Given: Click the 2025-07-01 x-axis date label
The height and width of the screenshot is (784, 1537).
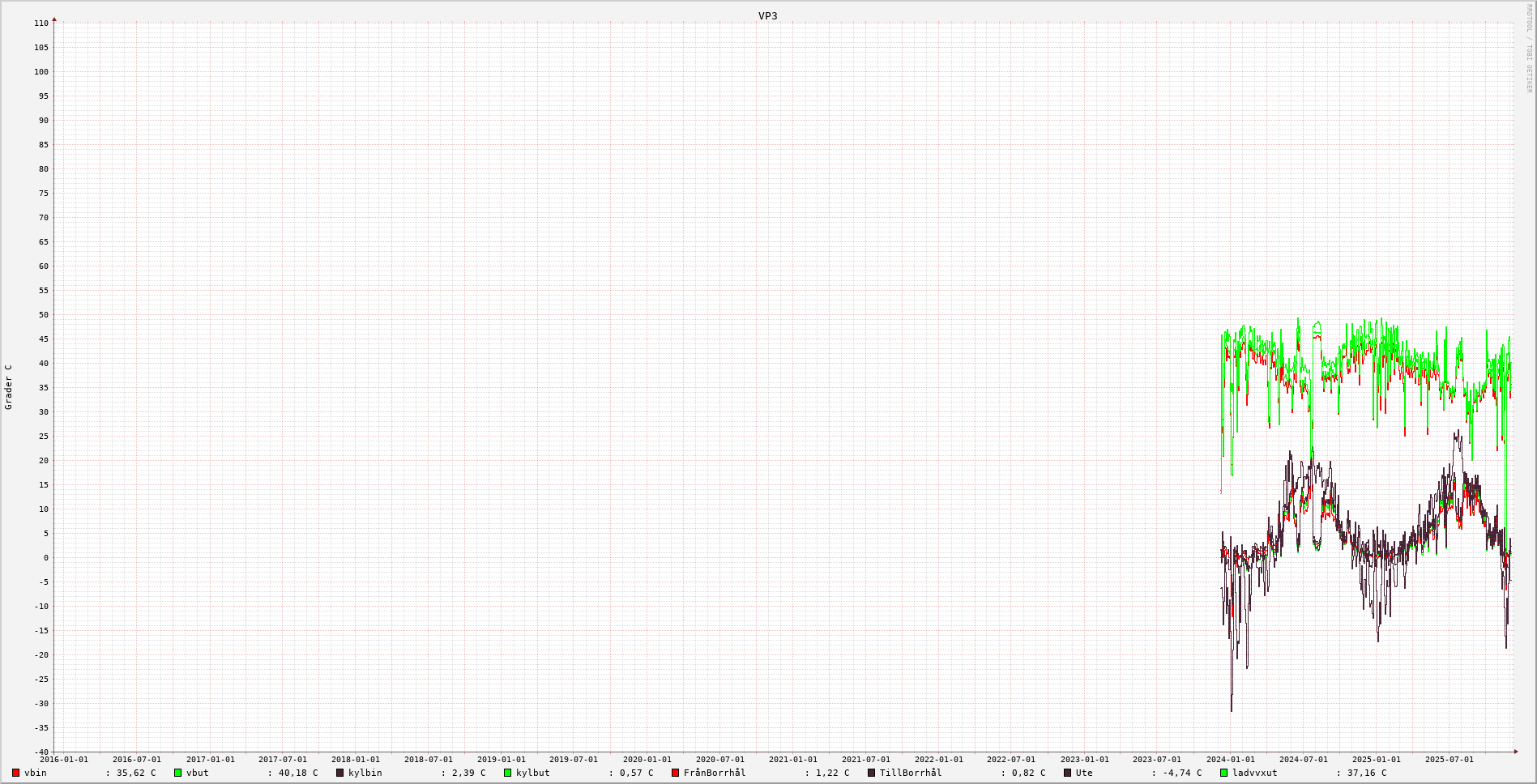Looking at the screenshot, I should point(1449,760).
